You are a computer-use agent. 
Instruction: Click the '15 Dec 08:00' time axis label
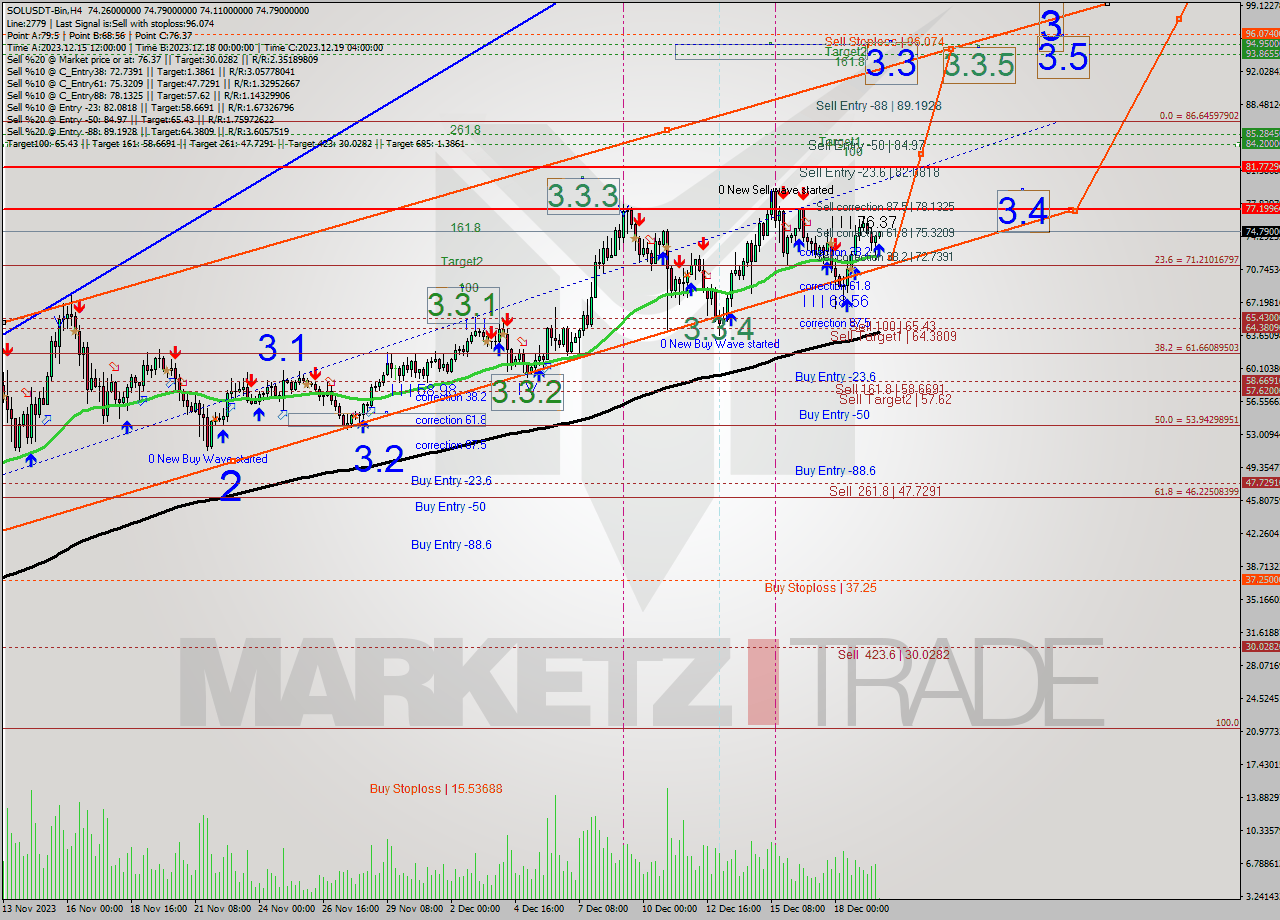point(797,909)
